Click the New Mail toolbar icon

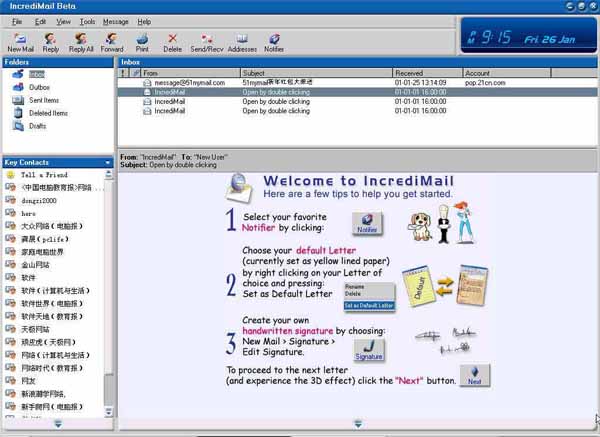(x=20, y=42)
